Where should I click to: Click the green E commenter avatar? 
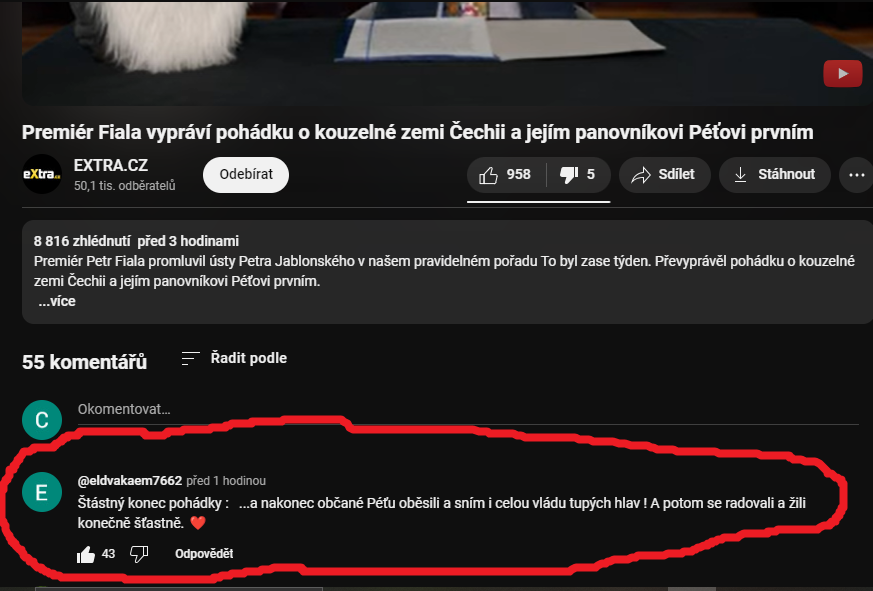pyautogui.click(x=42, y=492)
